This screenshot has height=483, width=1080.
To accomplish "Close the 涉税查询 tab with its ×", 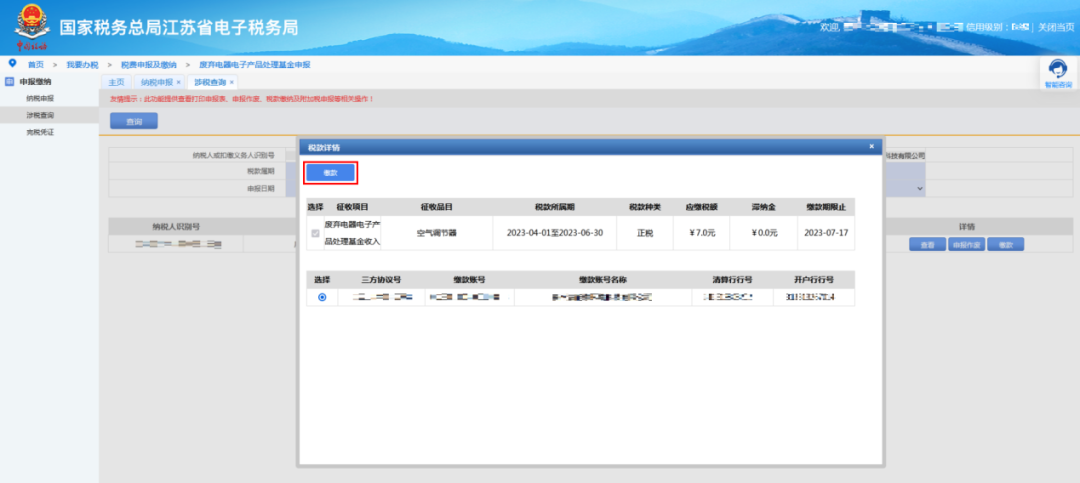I will tap(231, 82).
